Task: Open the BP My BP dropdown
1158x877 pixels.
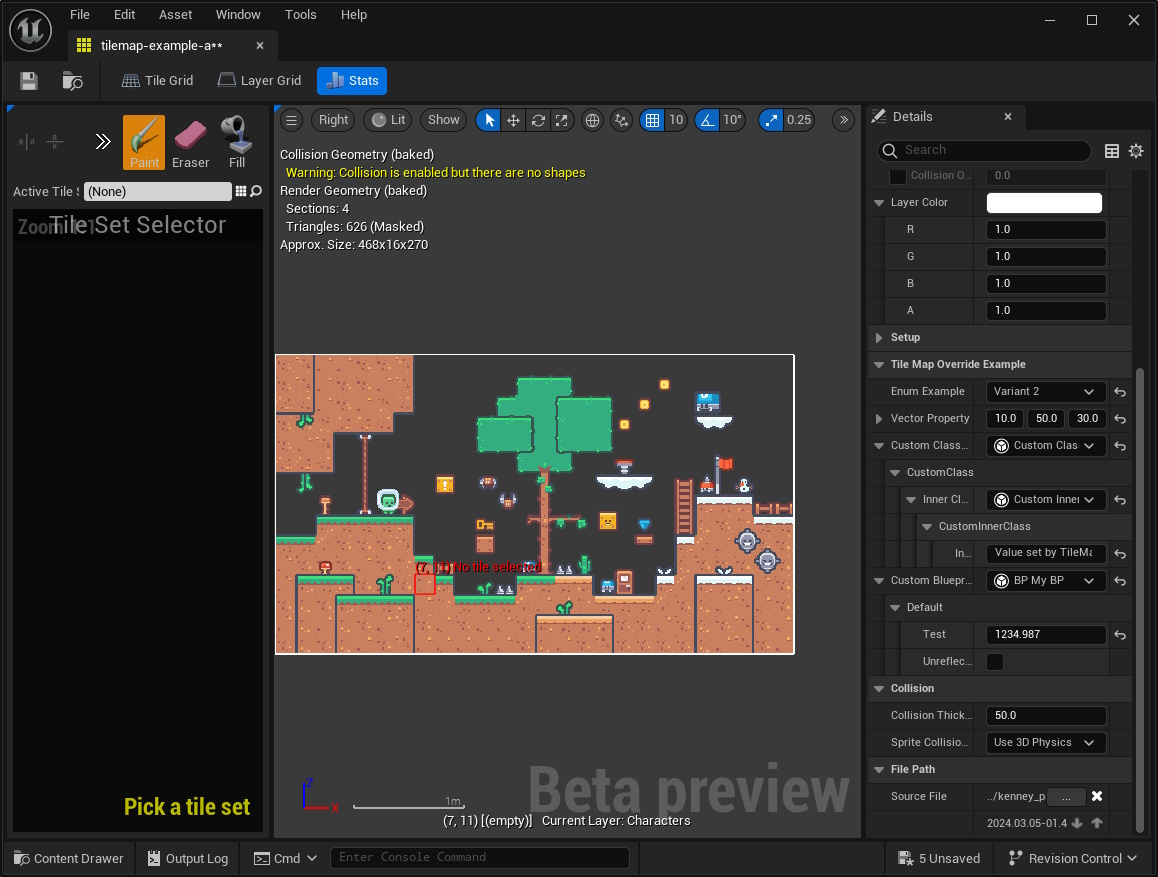Action: tap(1045, 580)
